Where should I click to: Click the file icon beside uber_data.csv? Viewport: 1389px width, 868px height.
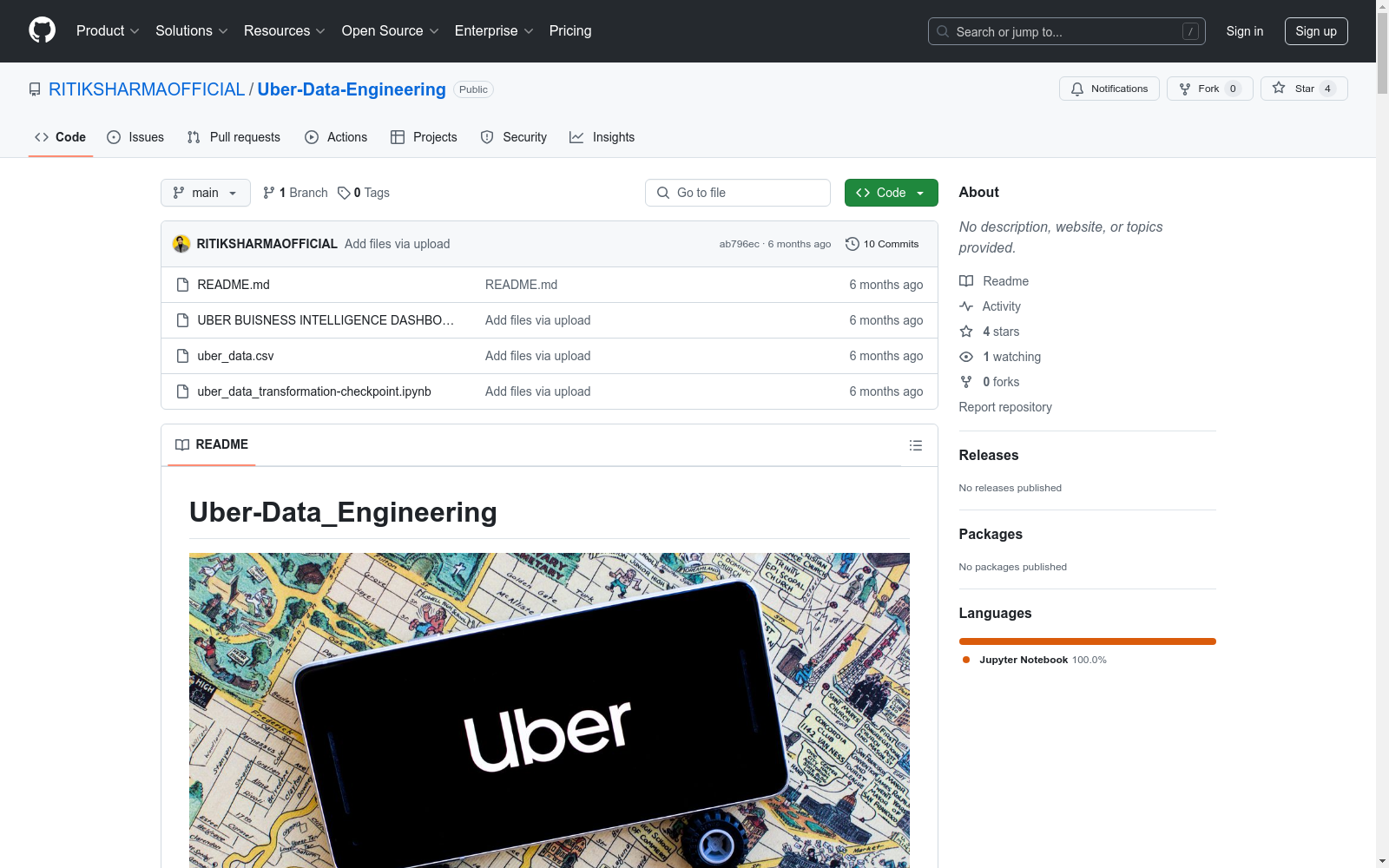tap(182, 356)
